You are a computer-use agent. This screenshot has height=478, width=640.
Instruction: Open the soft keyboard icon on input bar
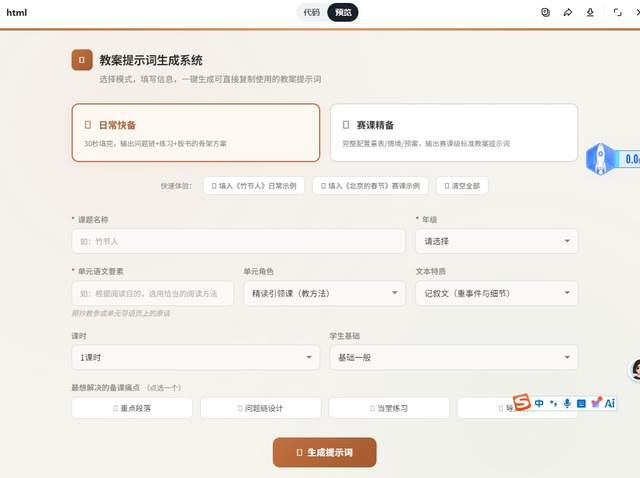point(581,403)
